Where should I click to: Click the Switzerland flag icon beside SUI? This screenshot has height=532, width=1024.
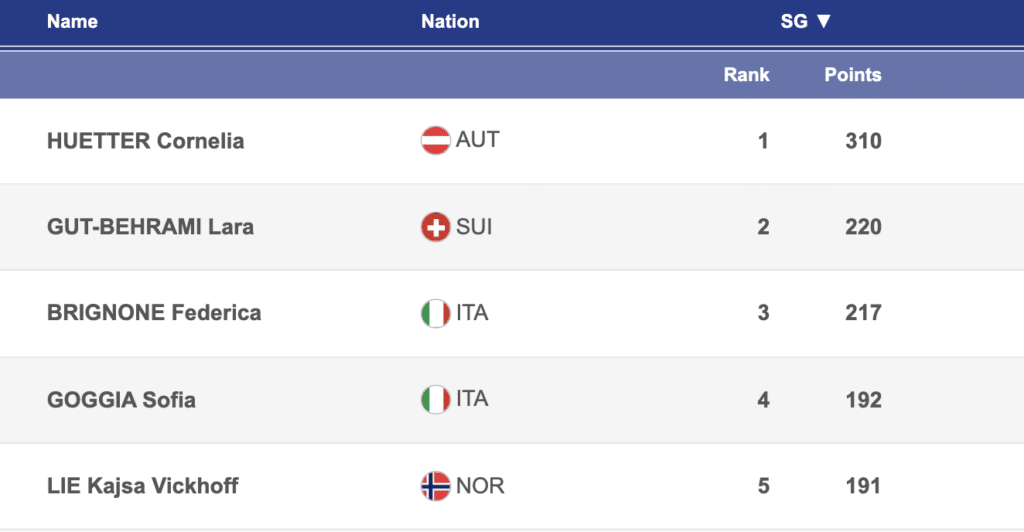[x=436, y=227]
